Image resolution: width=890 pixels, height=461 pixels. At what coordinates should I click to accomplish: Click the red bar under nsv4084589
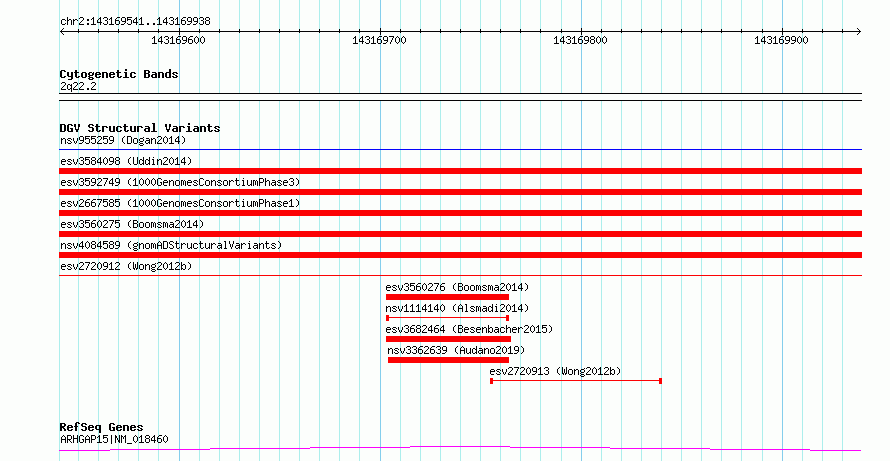(460, 255)
